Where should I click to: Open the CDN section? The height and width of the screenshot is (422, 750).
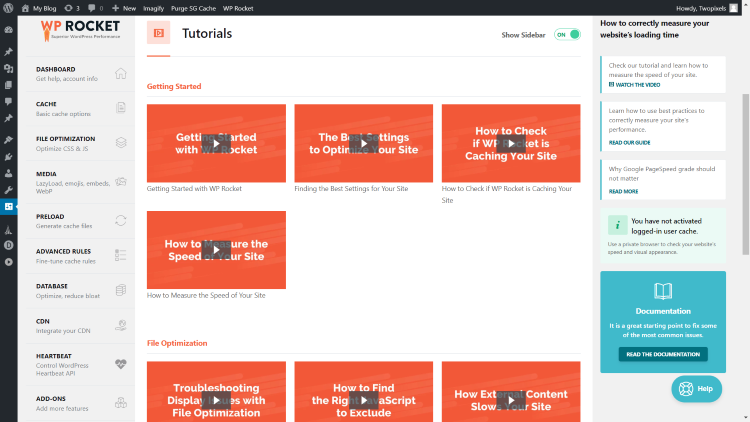pos(80,326)
